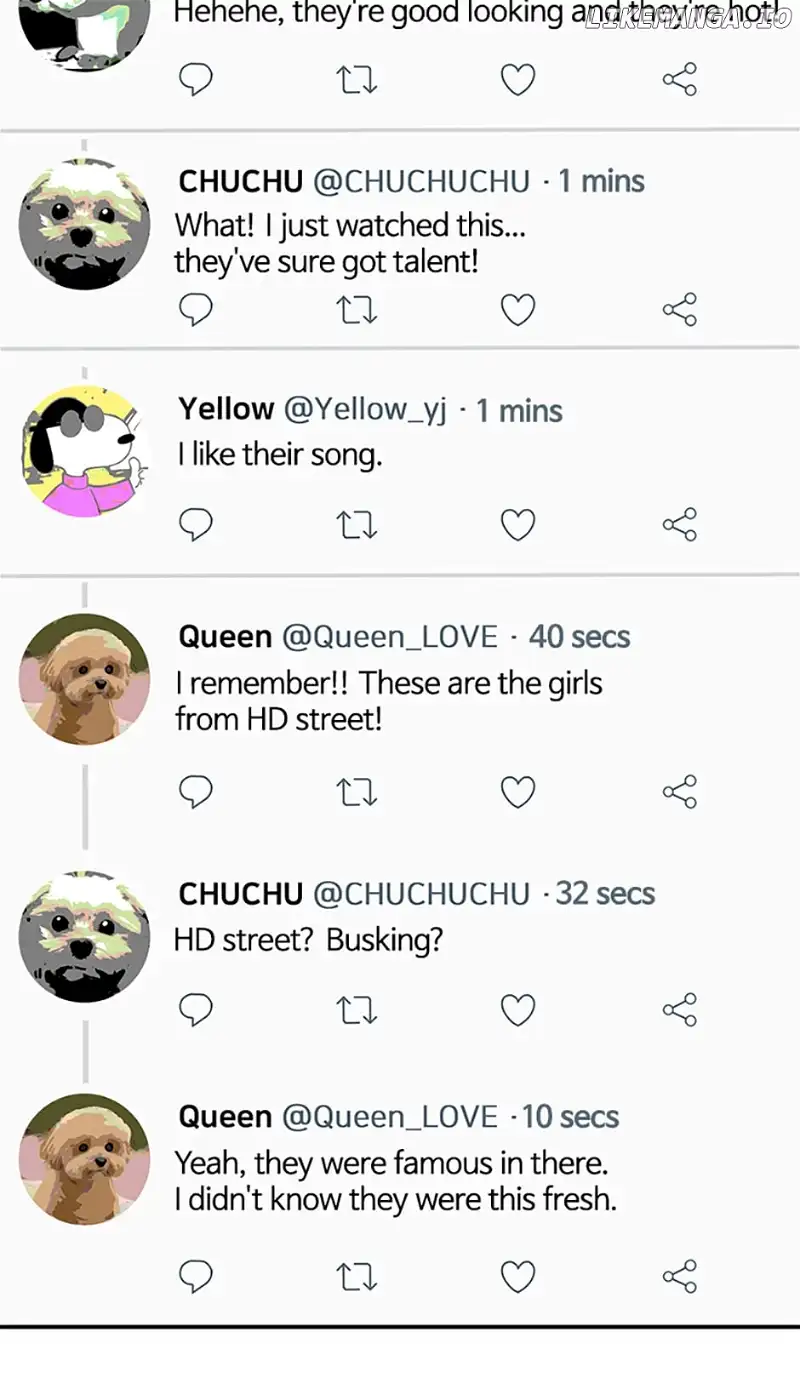This screenshot has width=800, height=1389.
Task: Reply to Queen's "this fresh" tweet
Action: [196, 1276]
